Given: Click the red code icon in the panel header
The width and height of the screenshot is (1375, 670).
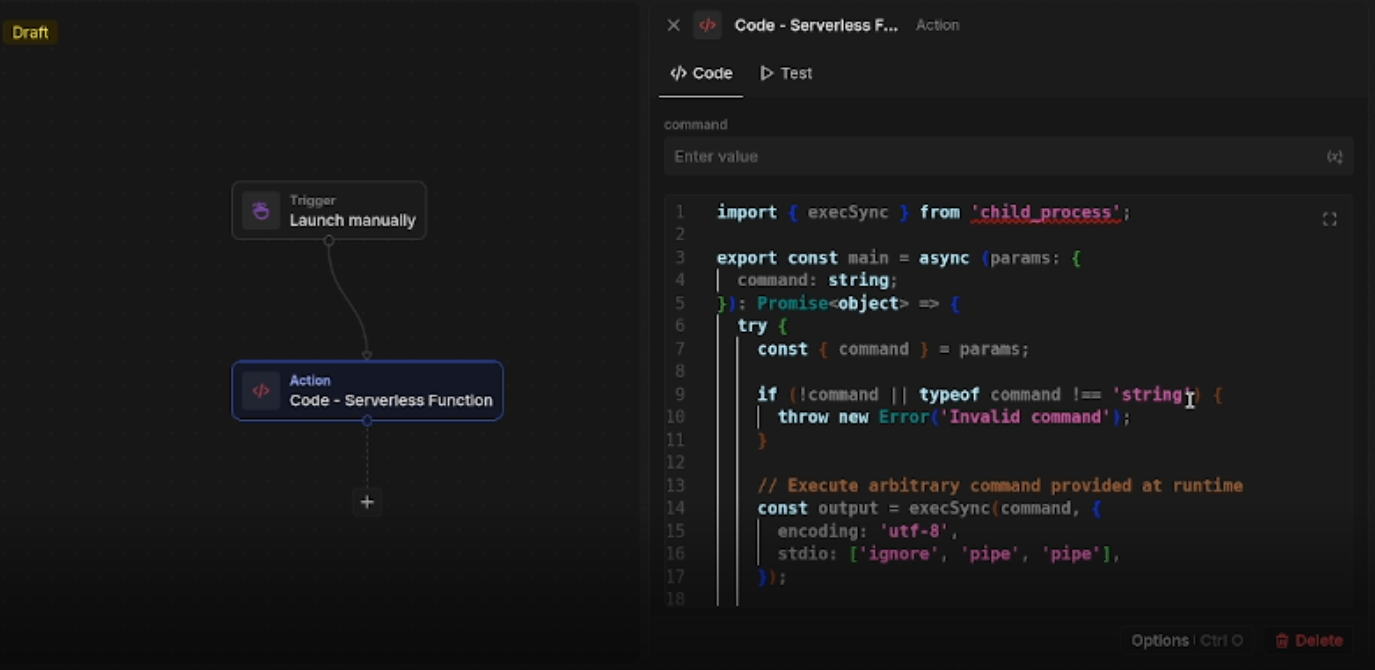Looking at the screenshot, I should tap(708, 25).
